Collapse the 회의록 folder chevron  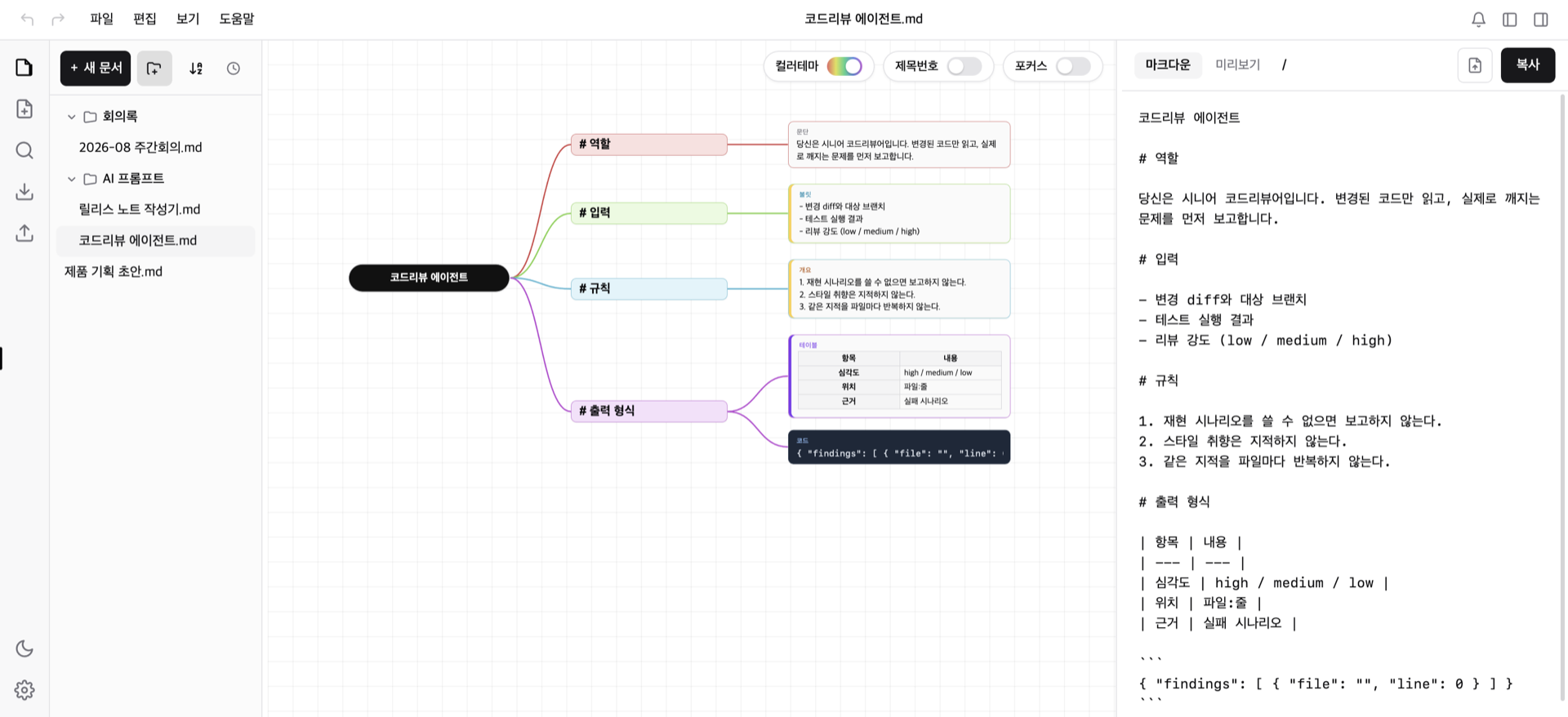[72, 117]
